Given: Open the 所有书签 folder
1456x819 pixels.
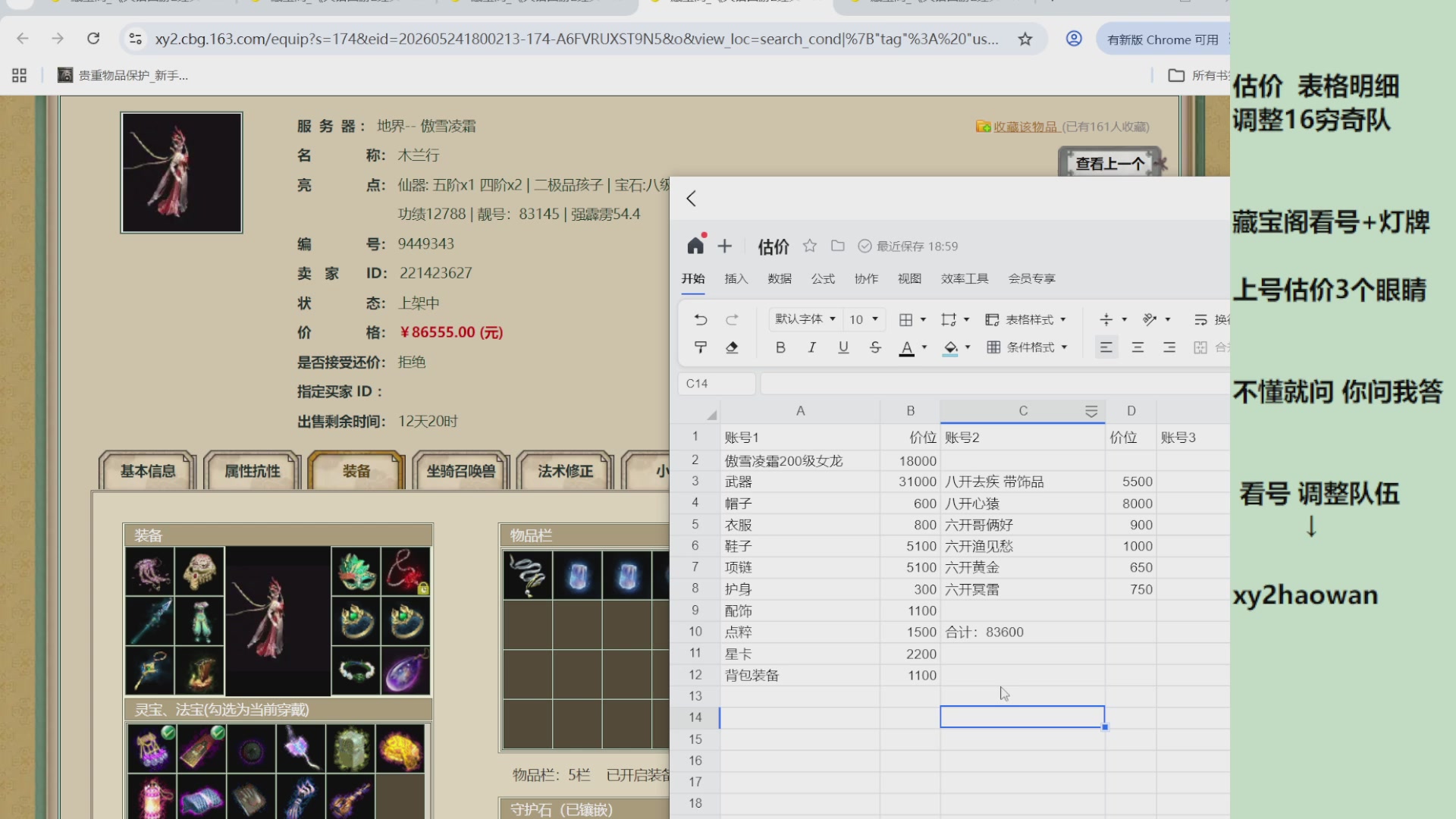Looking at the screenshot, I should [1200, 75].
